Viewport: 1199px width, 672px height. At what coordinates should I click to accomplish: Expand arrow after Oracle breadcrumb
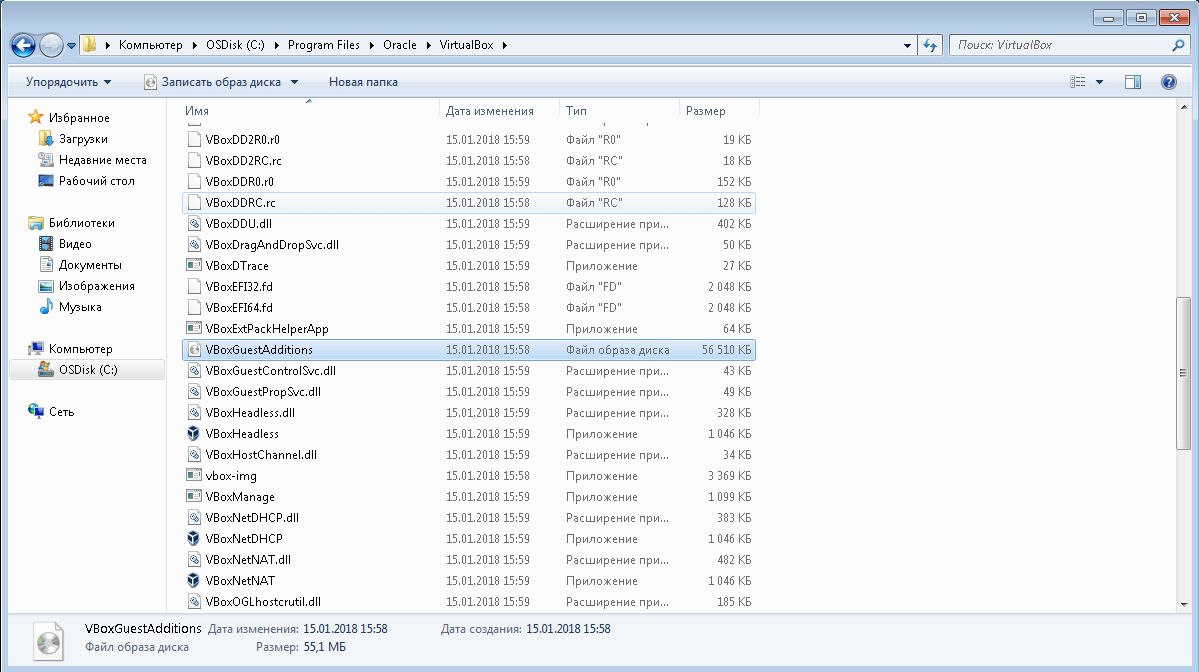428,45
